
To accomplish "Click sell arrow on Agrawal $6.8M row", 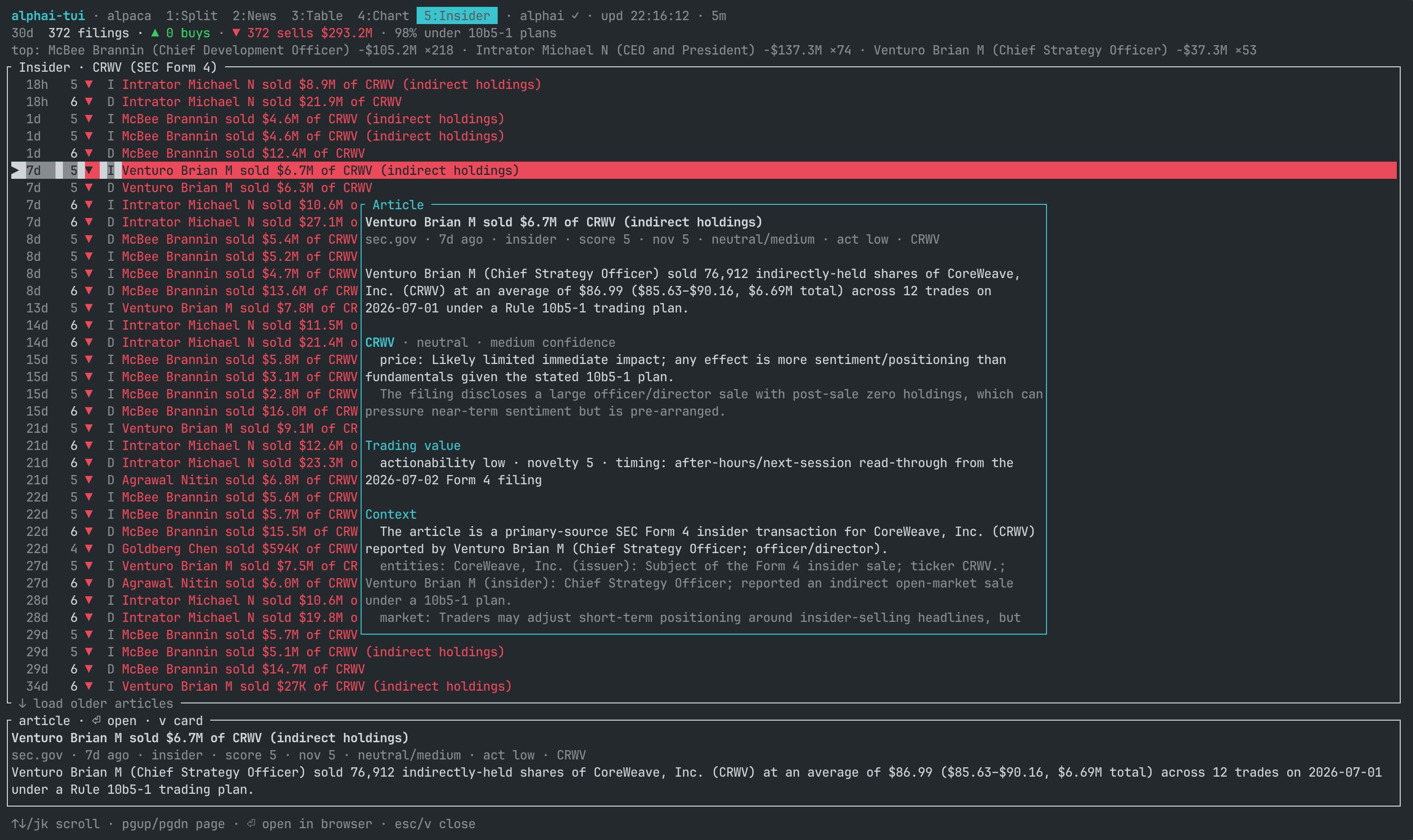I will pos(89,480).
